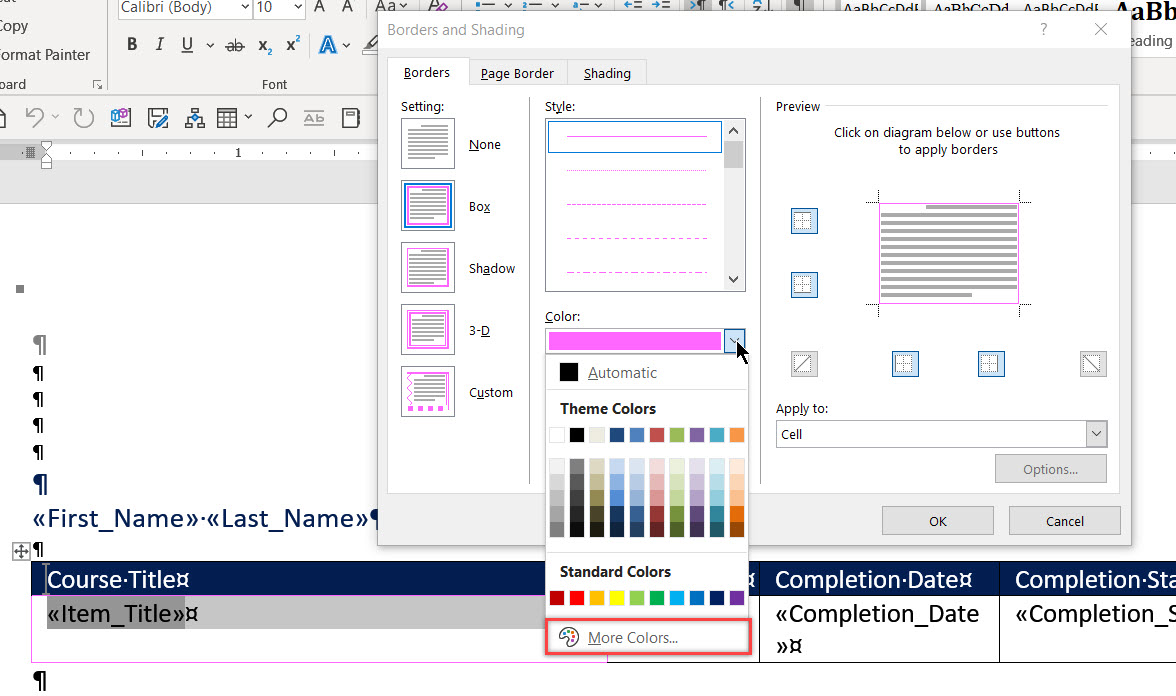Click the table move handle near the table
The image size is (1176, 696).
click(x=21, y=552)
